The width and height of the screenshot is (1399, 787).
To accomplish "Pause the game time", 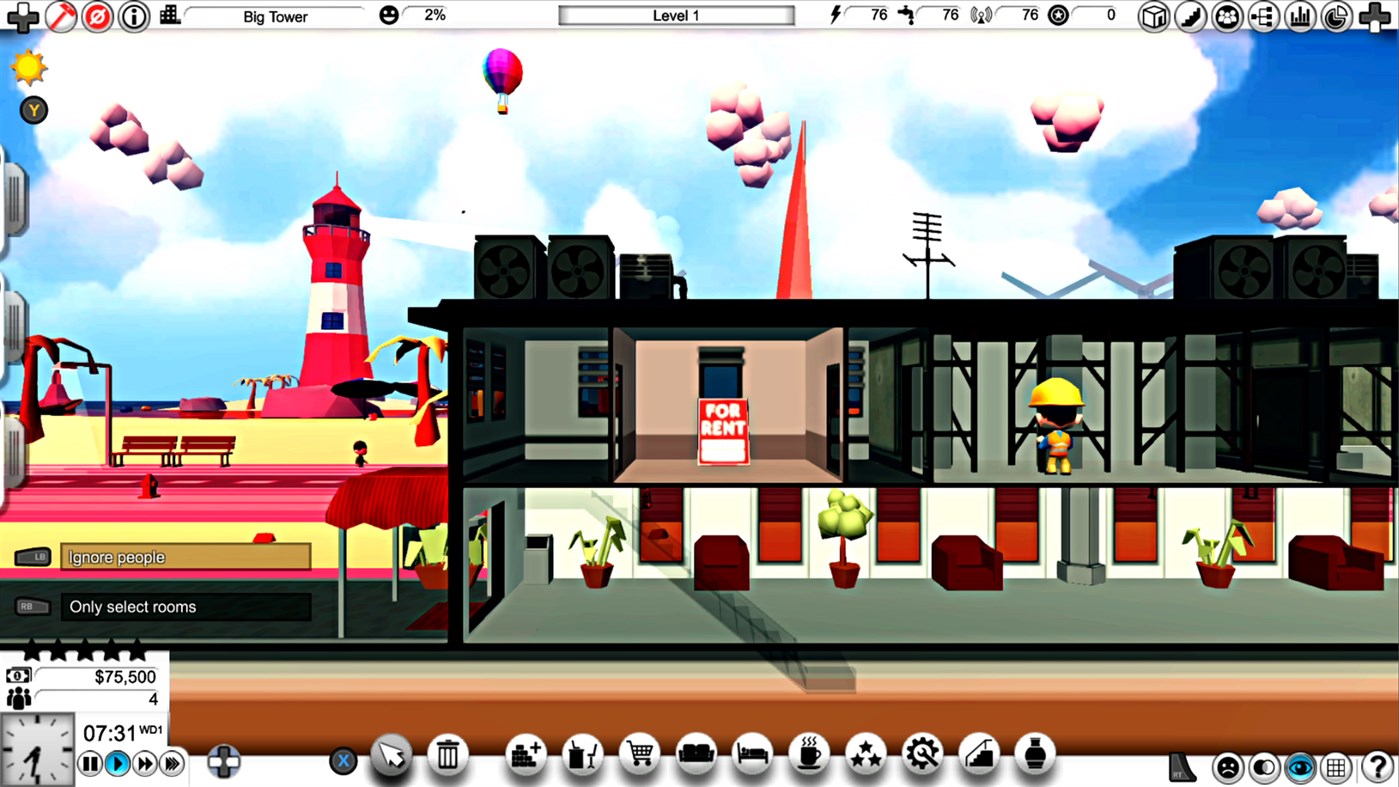I will (90, 764).
